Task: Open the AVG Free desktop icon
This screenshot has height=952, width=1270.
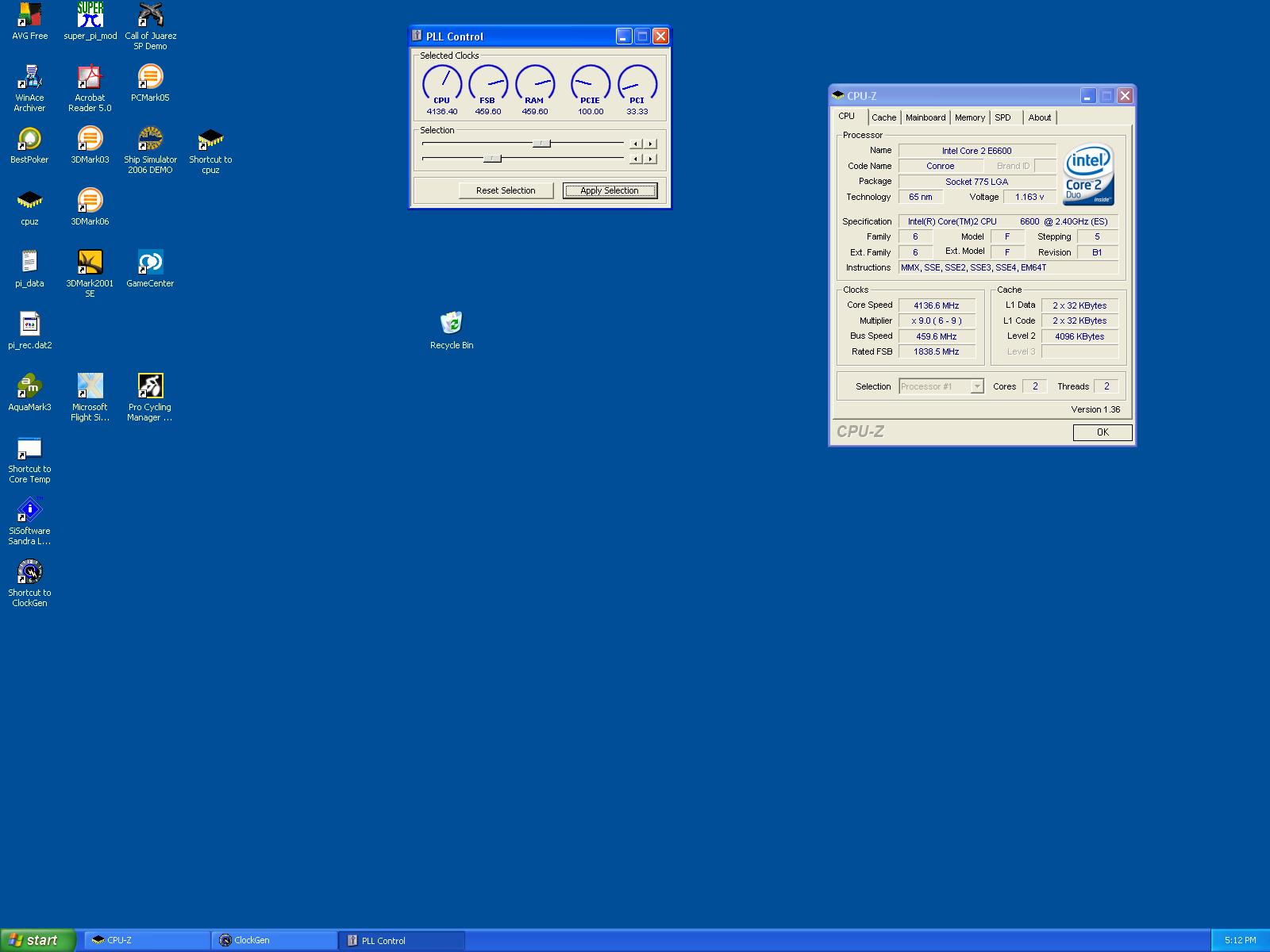Action: tap(29, 21)
